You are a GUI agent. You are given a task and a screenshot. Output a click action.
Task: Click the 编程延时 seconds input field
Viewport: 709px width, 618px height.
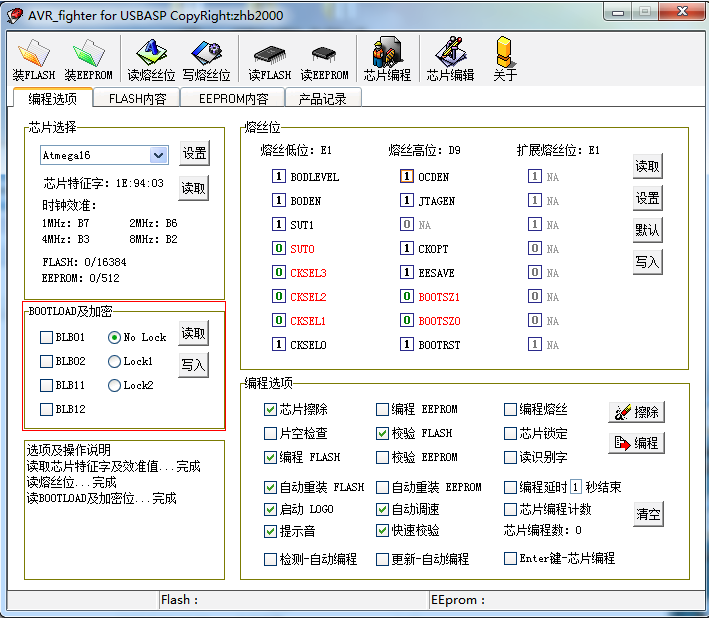coord(575,487)
